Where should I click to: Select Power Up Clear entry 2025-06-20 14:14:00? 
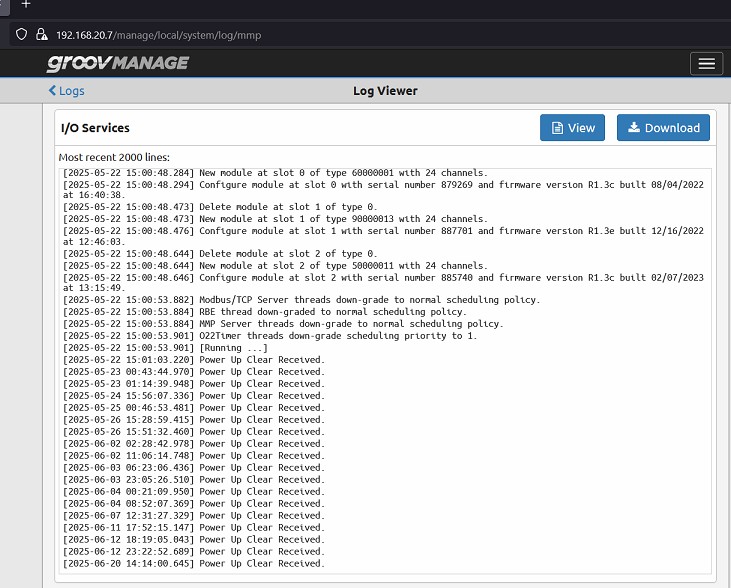point(193,564)
